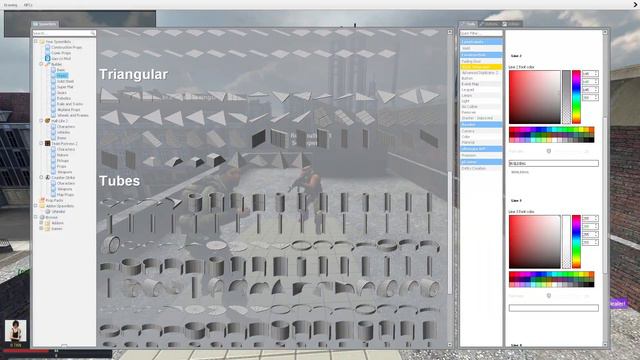Image resolution: width=640 pixels, height=360 pixels.
Task: Pick a shade in Line 3 saturation square
Action: click(x=534, y=242)
